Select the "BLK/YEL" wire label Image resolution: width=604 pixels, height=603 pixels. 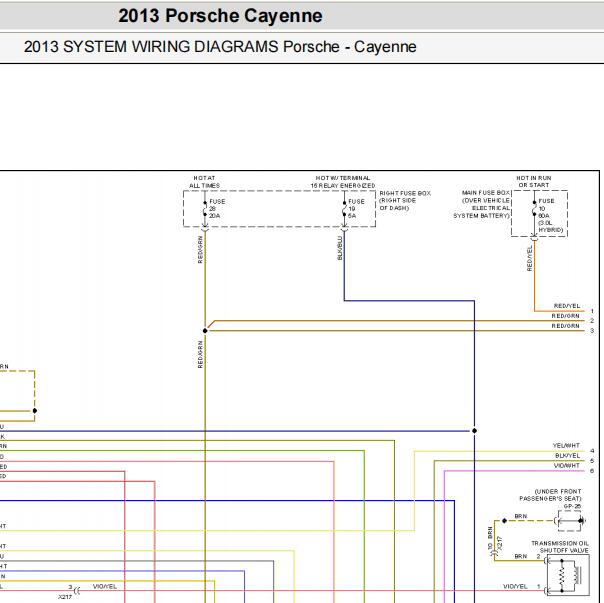pos(567,456)
